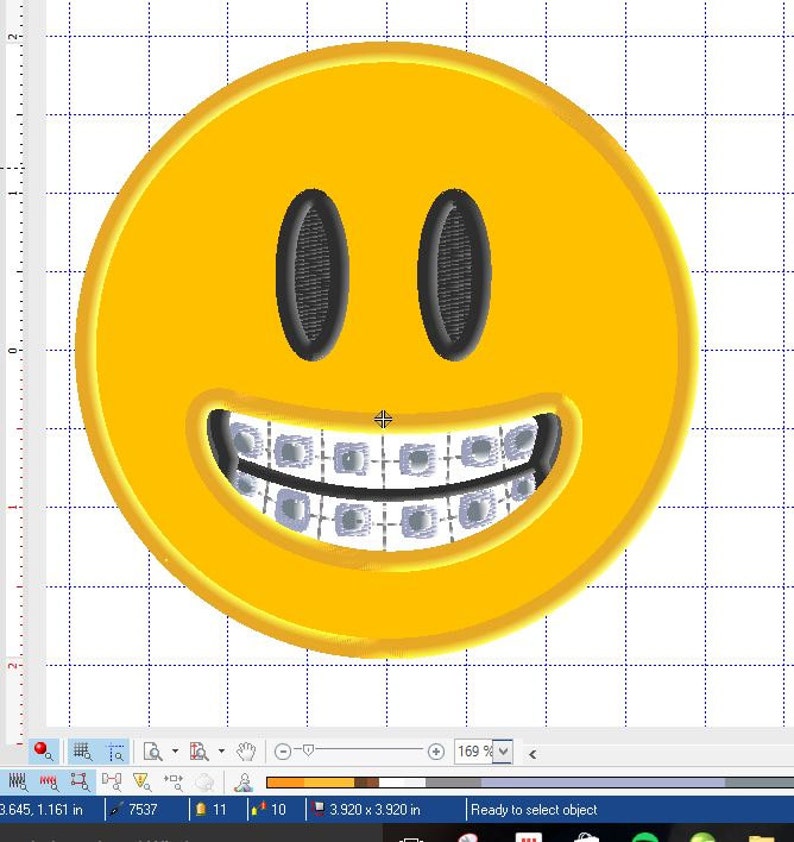Toggle the Show Grid icon

point(82,751)
